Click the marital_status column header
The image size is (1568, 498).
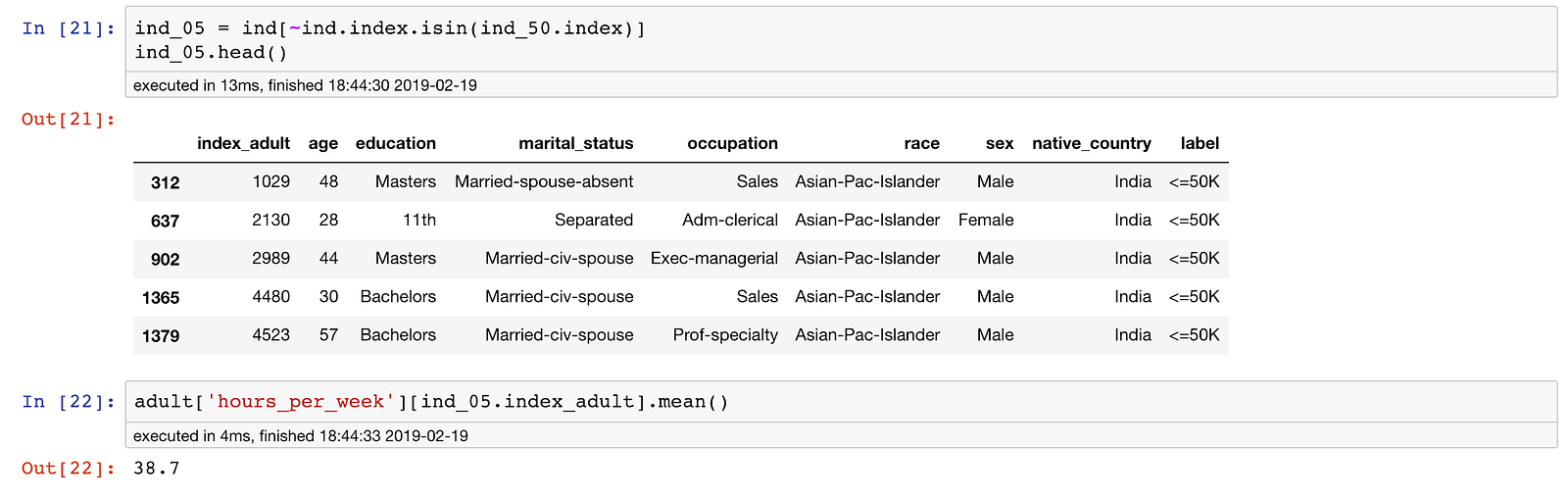click(x=576, y=143)
